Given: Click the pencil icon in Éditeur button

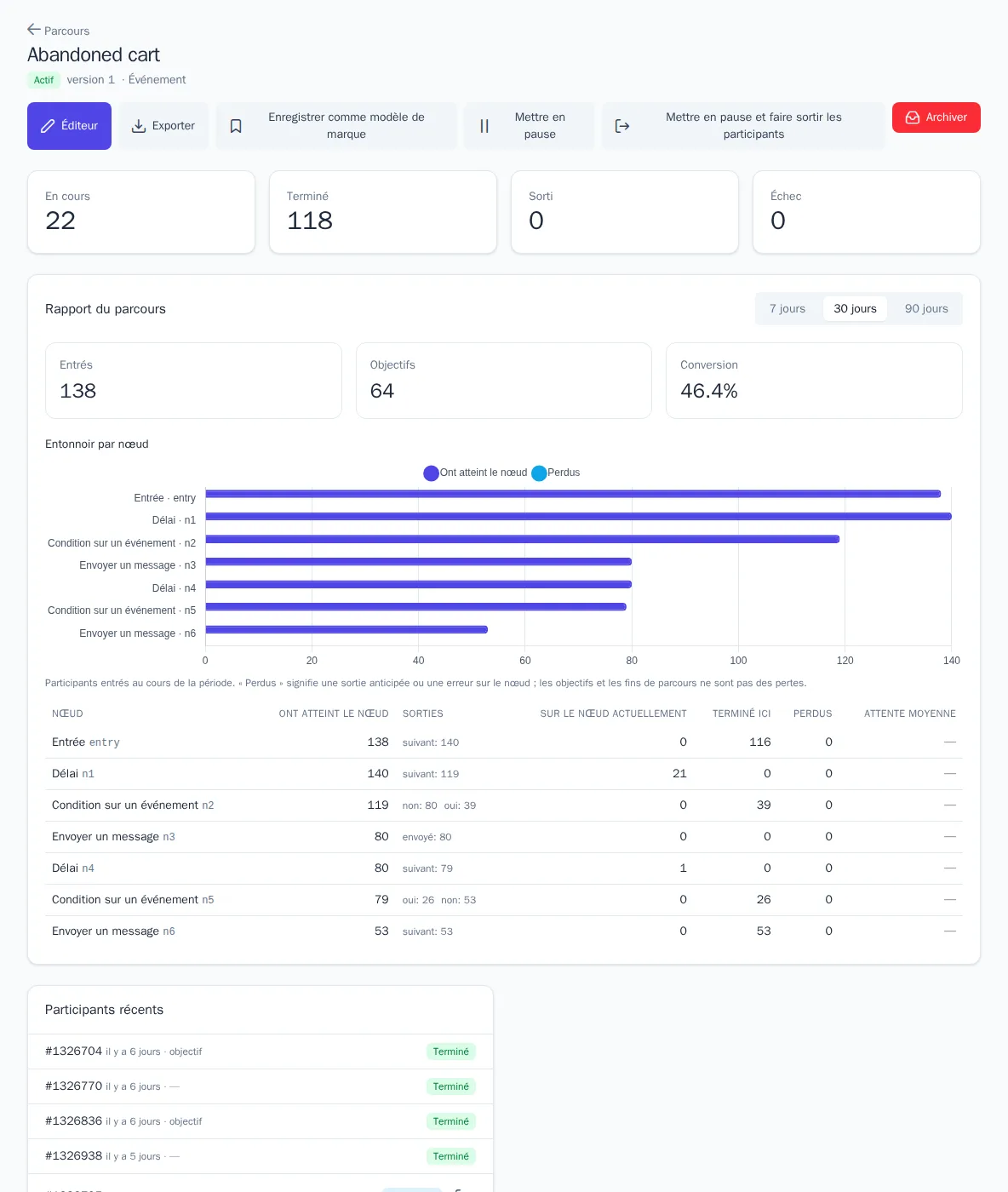Looking at the screenshot, I should [49, 126].
